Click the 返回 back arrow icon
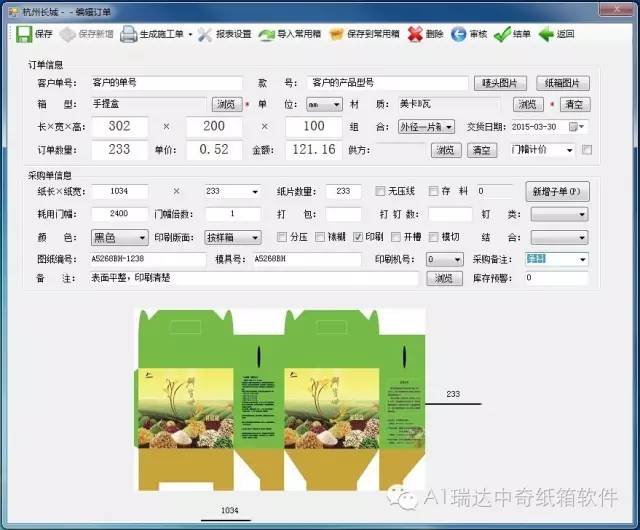Screen dimensions: 640x530 pos(546,34)
